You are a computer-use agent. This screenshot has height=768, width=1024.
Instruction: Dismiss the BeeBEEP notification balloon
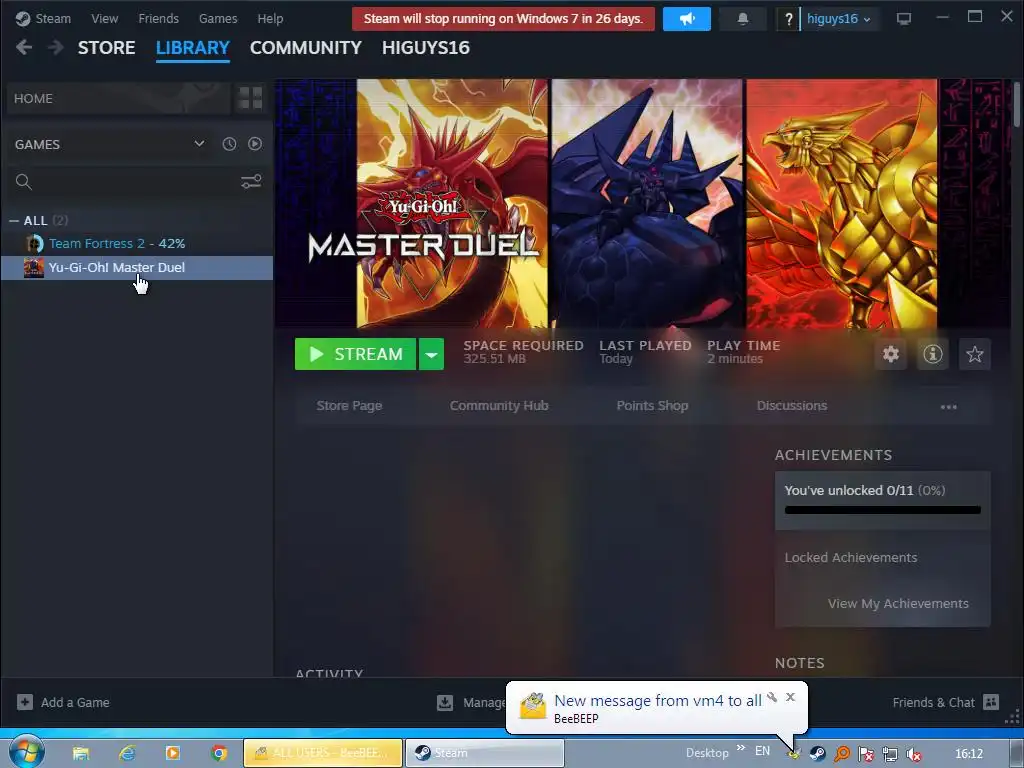(790, 697)
